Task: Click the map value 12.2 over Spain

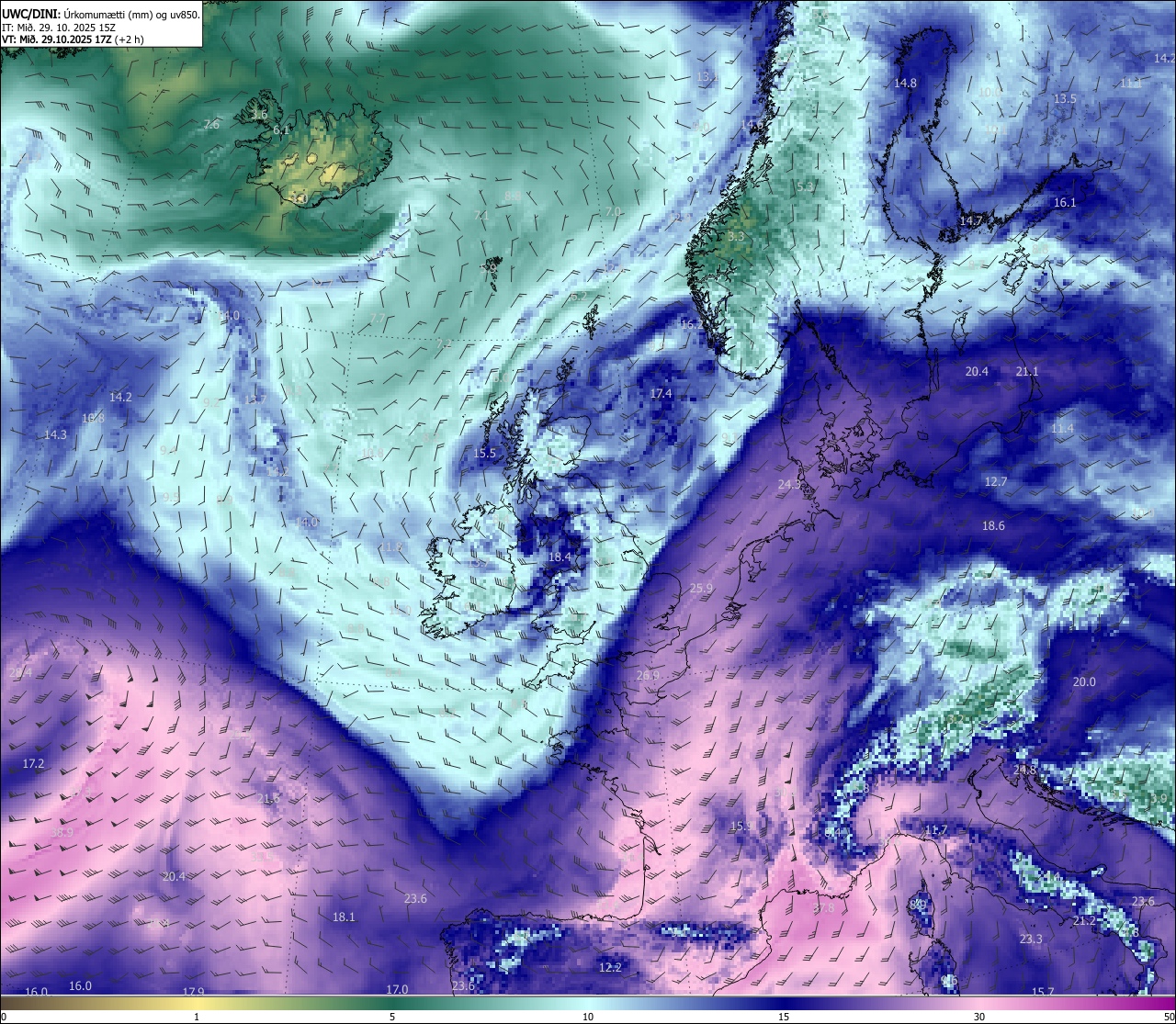Action: 610,968
